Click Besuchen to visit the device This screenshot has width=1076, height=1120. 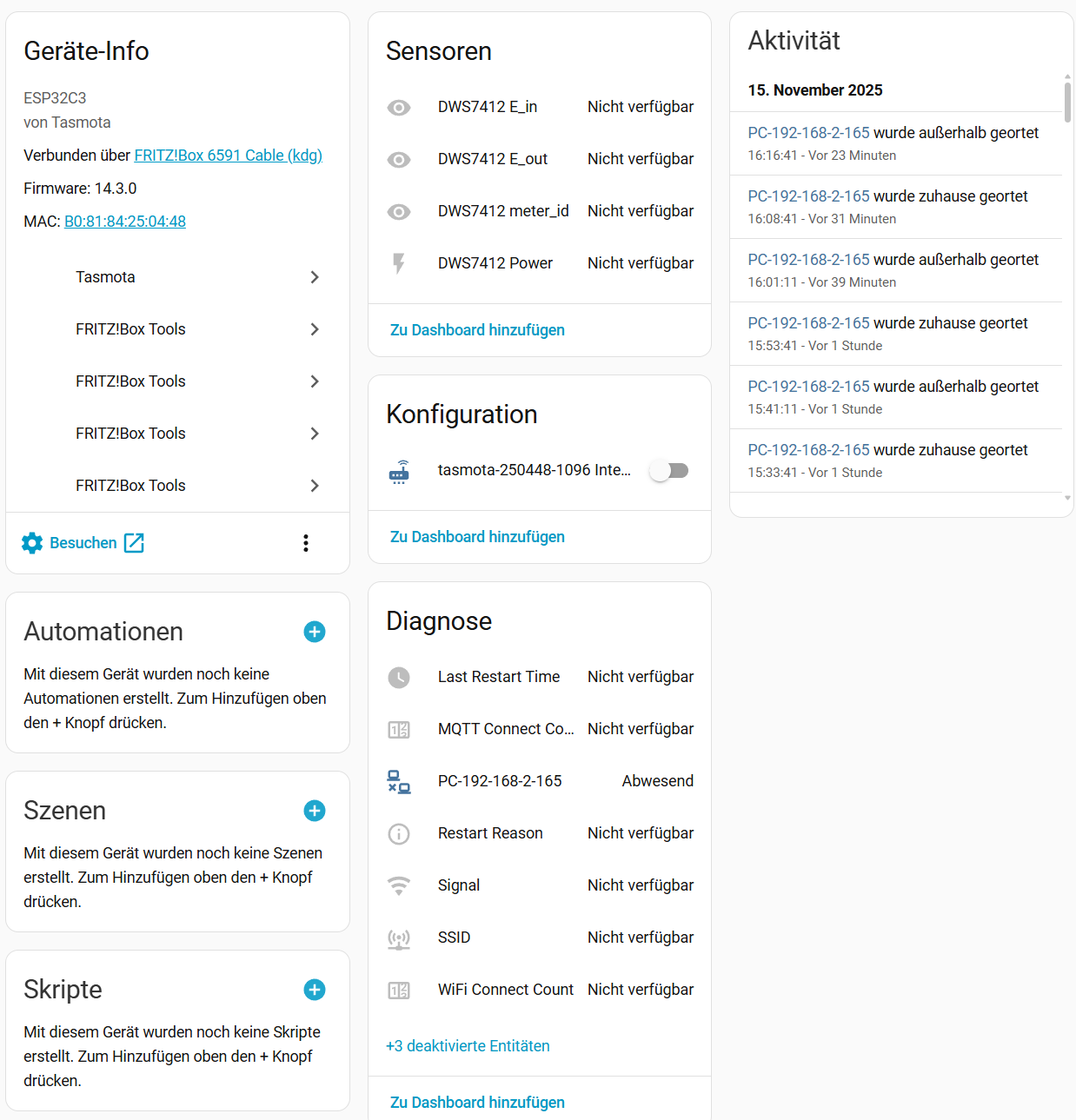(x=83, y=543)
